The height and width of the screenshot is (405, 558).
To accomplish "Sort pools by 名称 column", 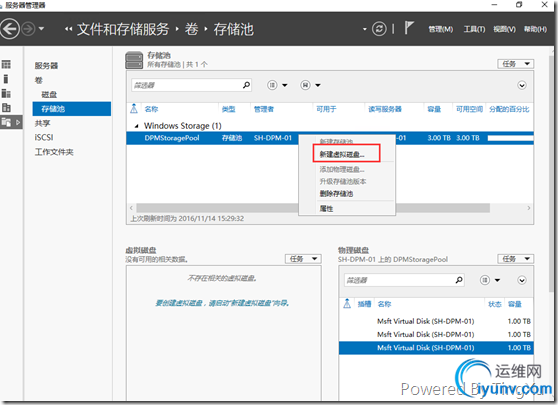I will coord(151,109).
